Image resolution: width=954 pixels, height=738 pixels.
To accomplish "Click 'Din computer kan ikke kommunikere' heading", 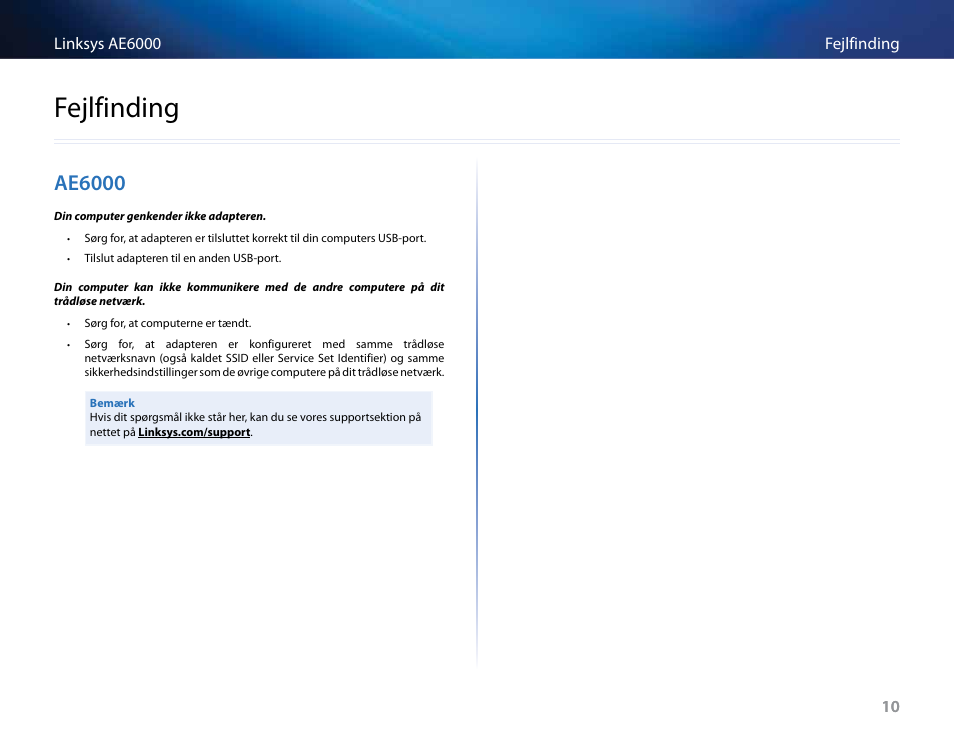I will click(x=249, y=294).
